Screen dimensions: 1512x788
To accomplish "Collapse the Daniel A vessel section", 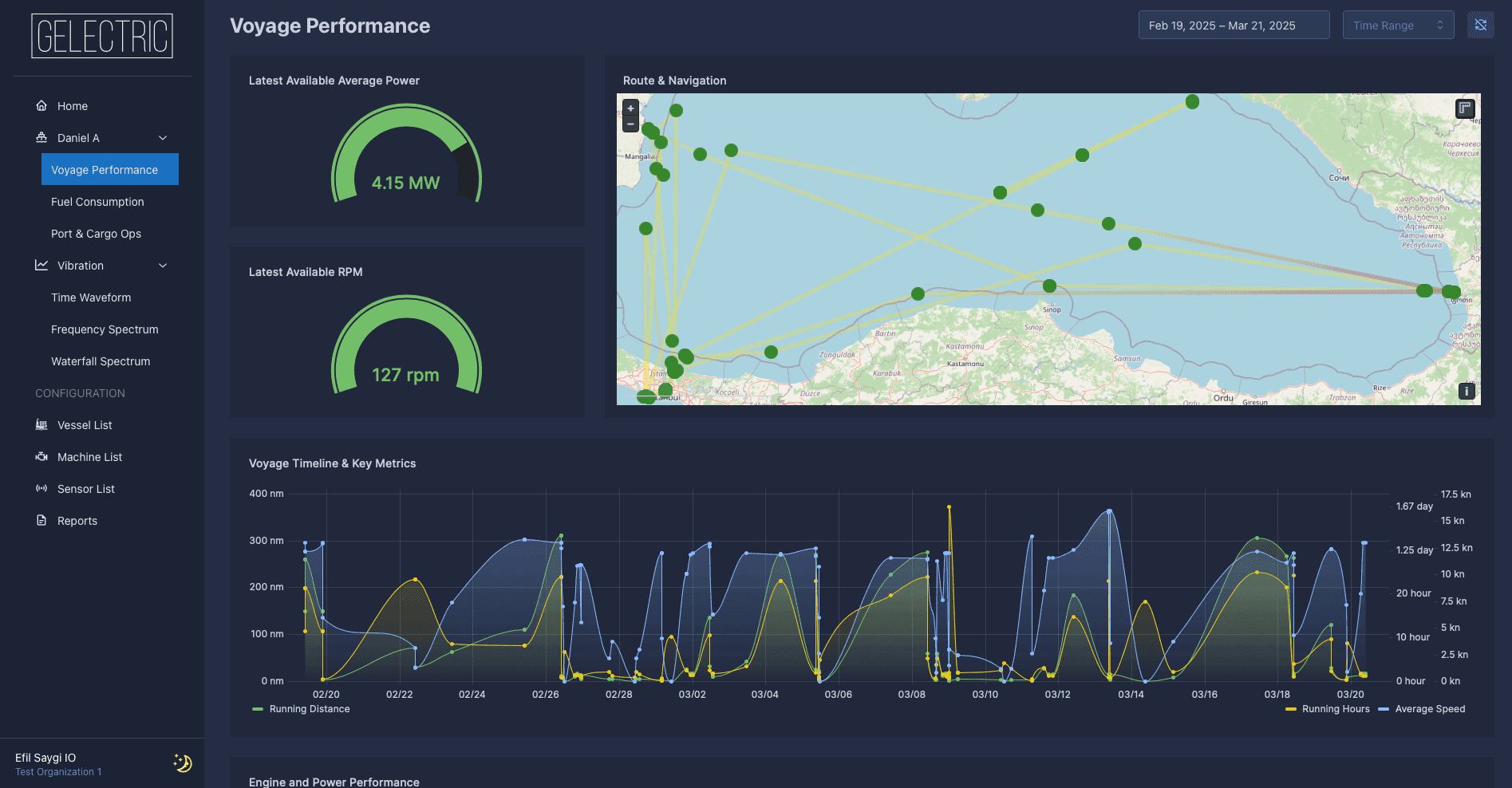I will tap(163, 137).
